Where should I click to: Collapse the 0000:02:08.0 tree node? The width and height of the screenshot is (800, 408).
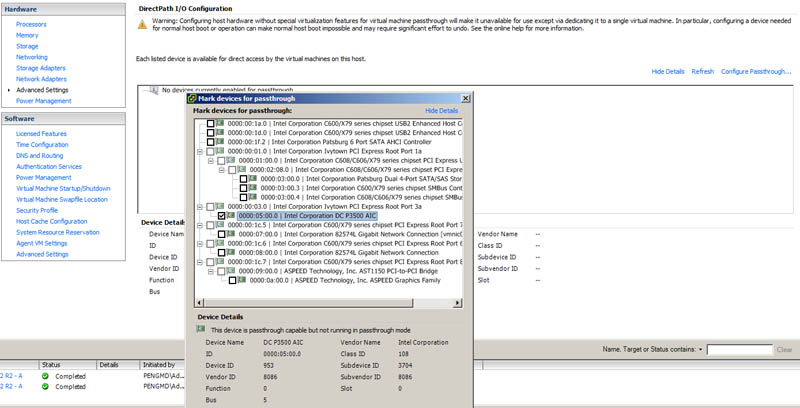[222, 170]
